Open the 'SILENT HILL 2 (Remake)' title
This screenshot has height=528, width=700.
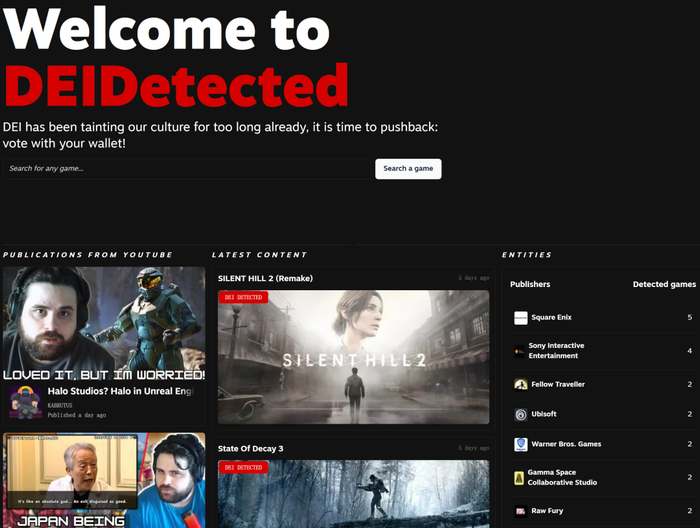pyautogui.click(x=265, y=279)
